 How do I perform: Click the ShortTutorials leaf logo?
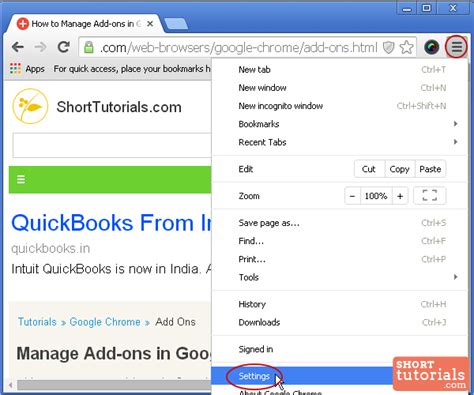[x=30, y=106]
